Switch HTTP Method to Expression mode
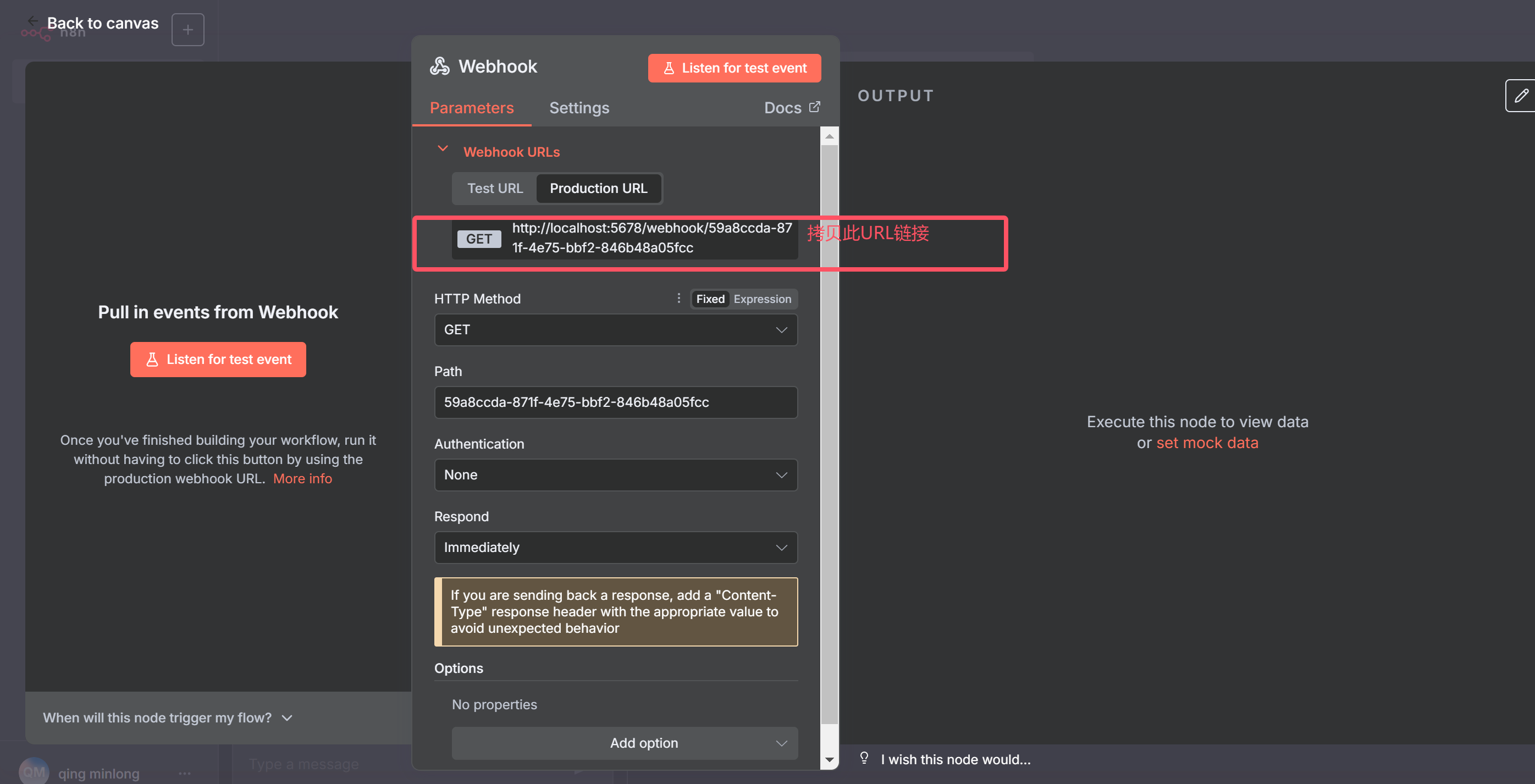This screenshot has height=784, width=1535. tap(761, 299)
